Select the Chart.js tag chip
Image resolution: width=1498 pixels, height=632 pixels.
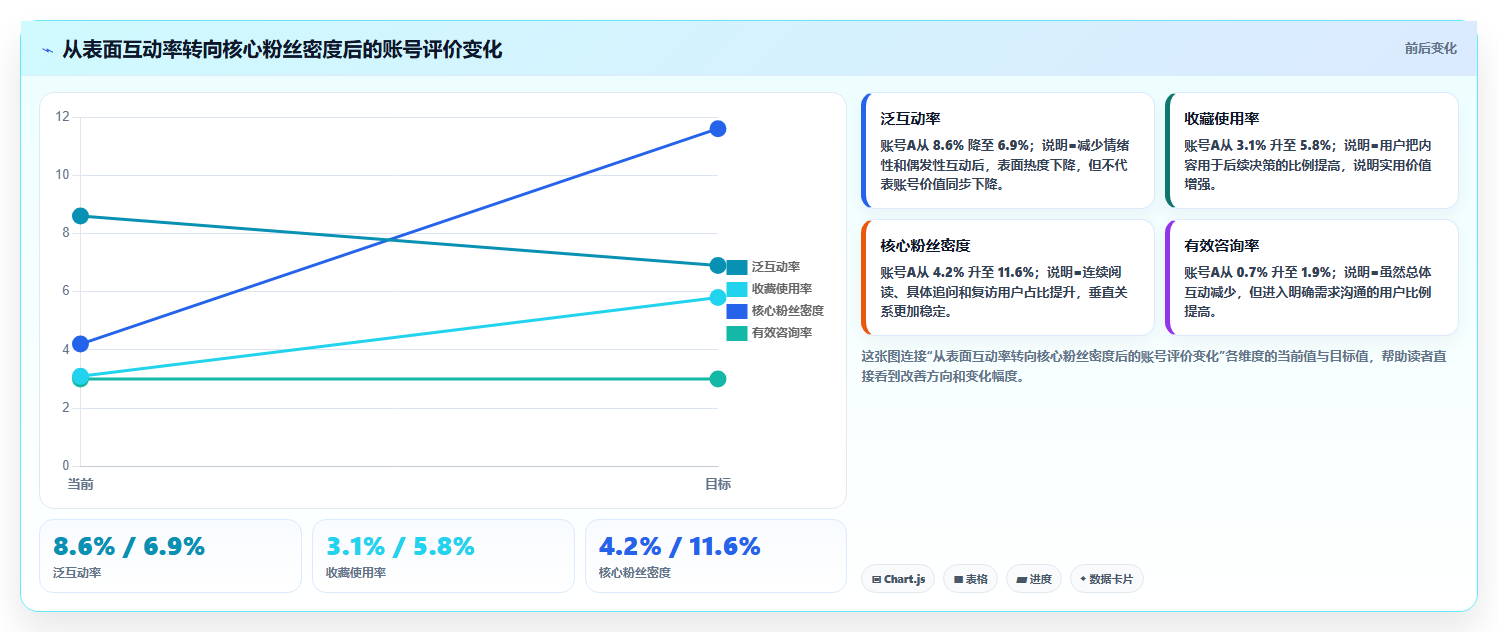point(898,579)
